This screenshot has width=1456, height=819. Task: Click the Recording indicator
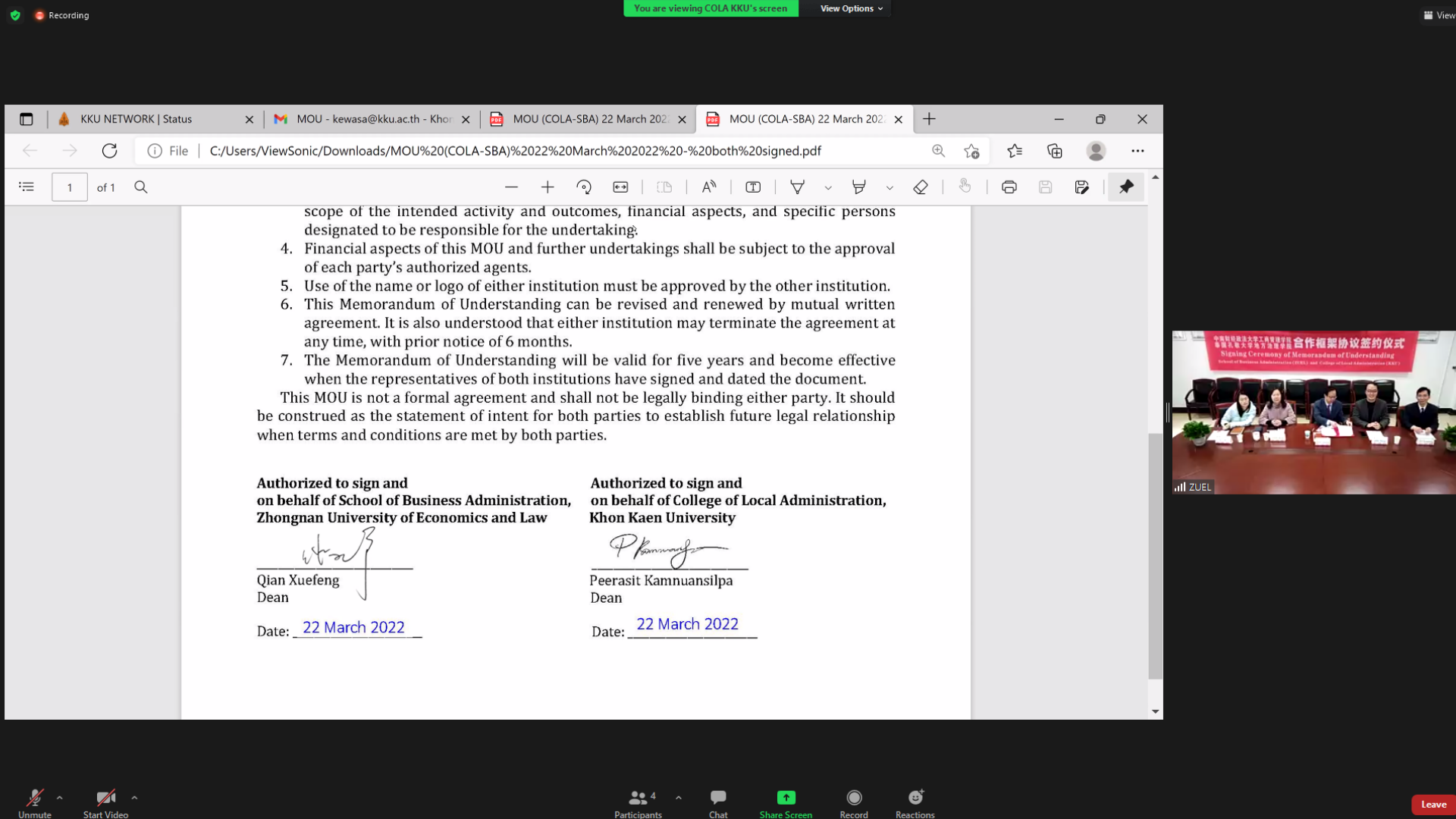(x=62, y=15)
